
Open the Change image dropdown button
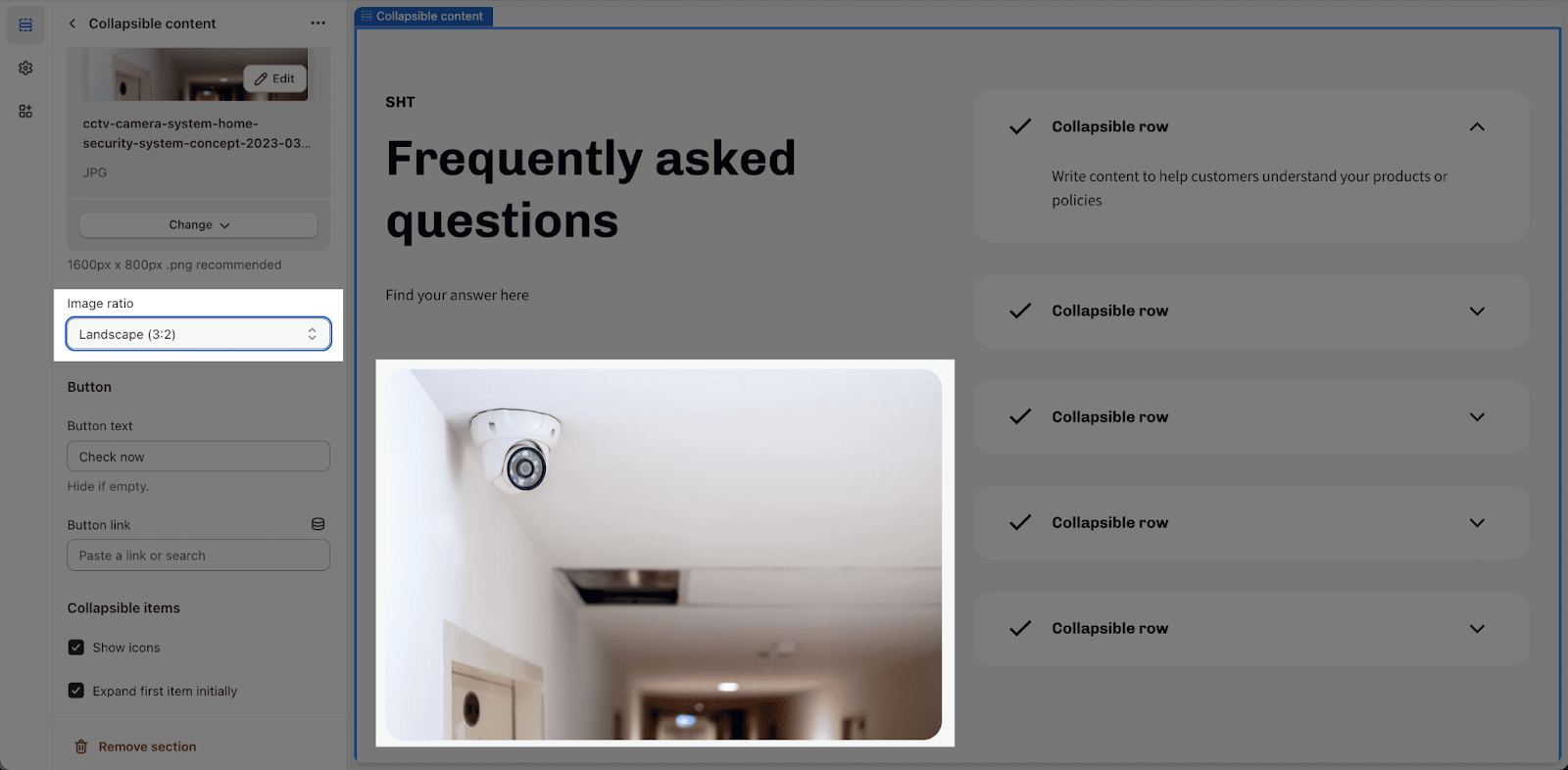click(198, 225)
